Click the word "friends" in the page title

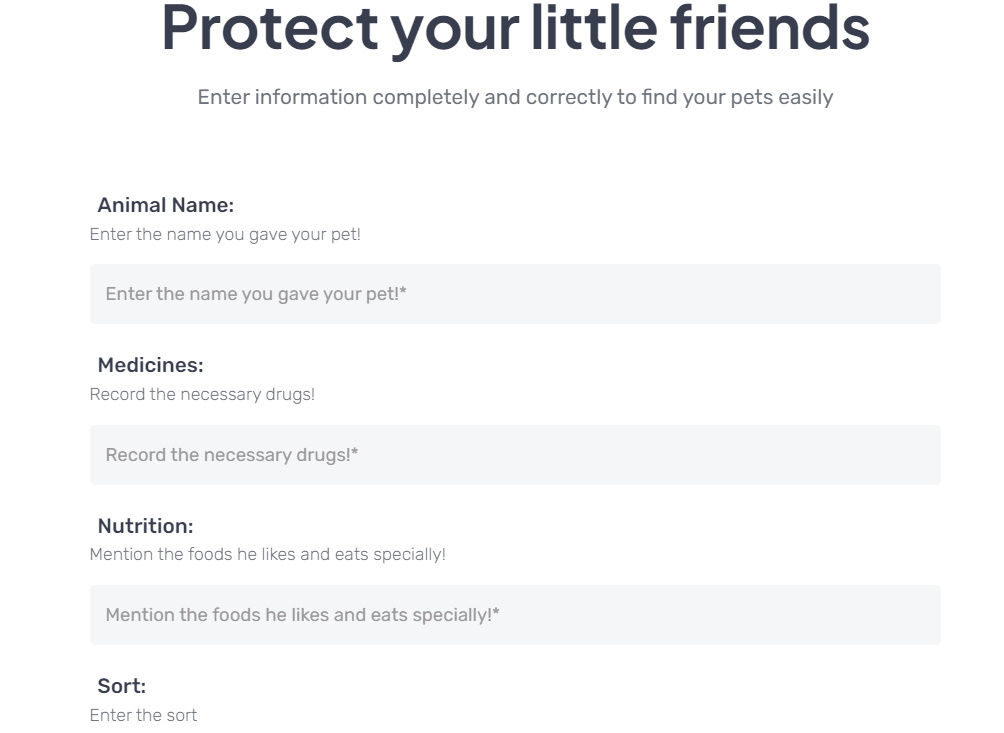click(770, 28)
